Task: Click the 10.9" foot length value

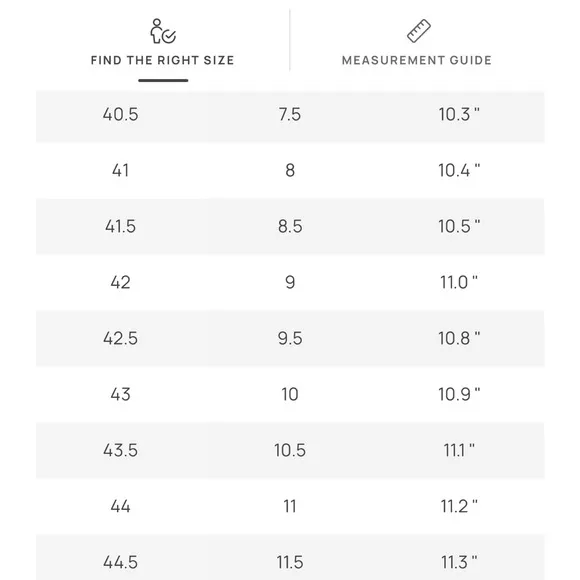Action: tap(459, 394)
